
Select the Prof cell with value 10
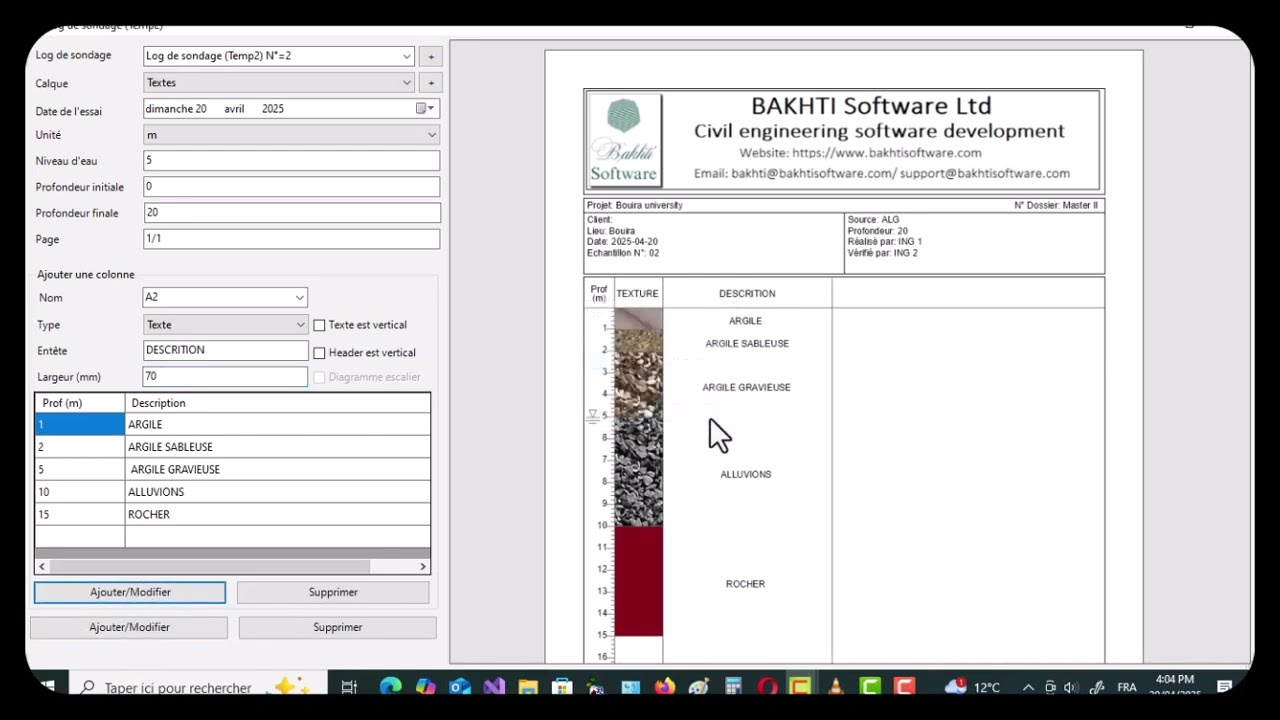tap(80, 492)
